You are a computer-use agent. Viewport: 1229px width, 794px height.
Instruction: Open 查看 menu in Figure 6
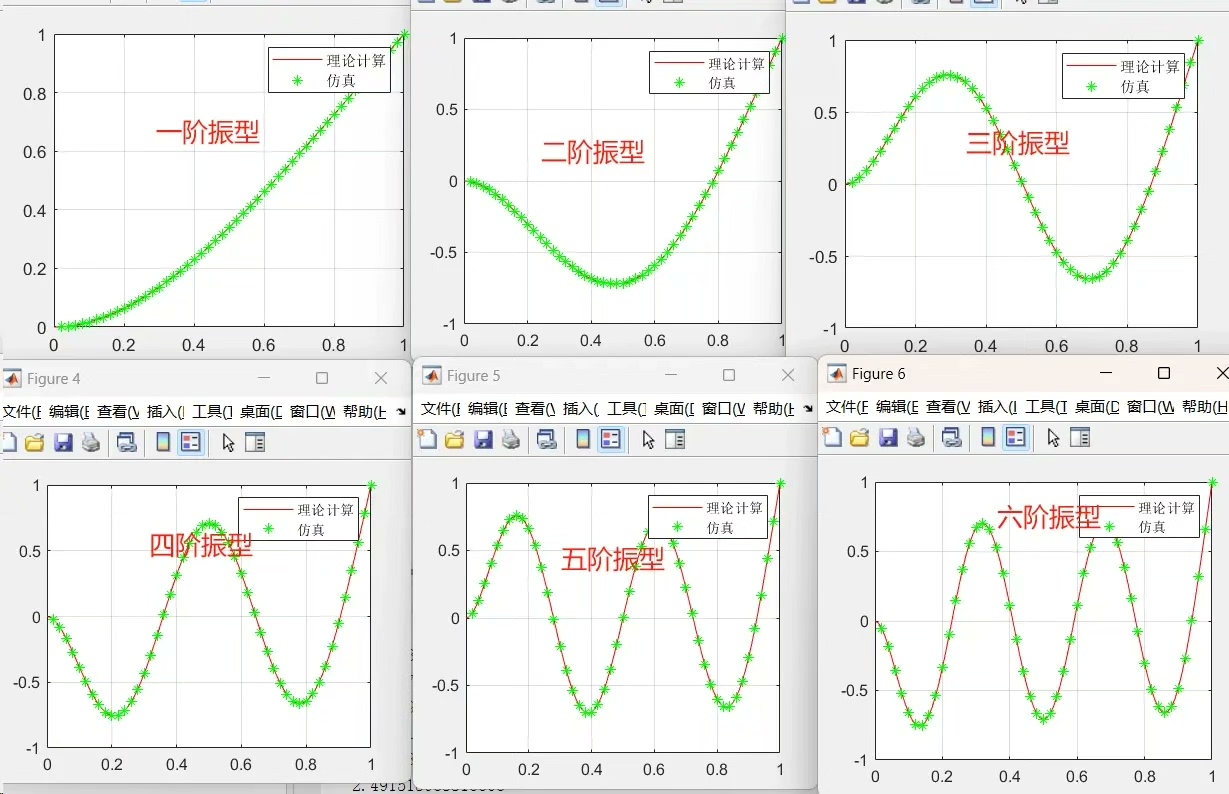pos(948,406)
